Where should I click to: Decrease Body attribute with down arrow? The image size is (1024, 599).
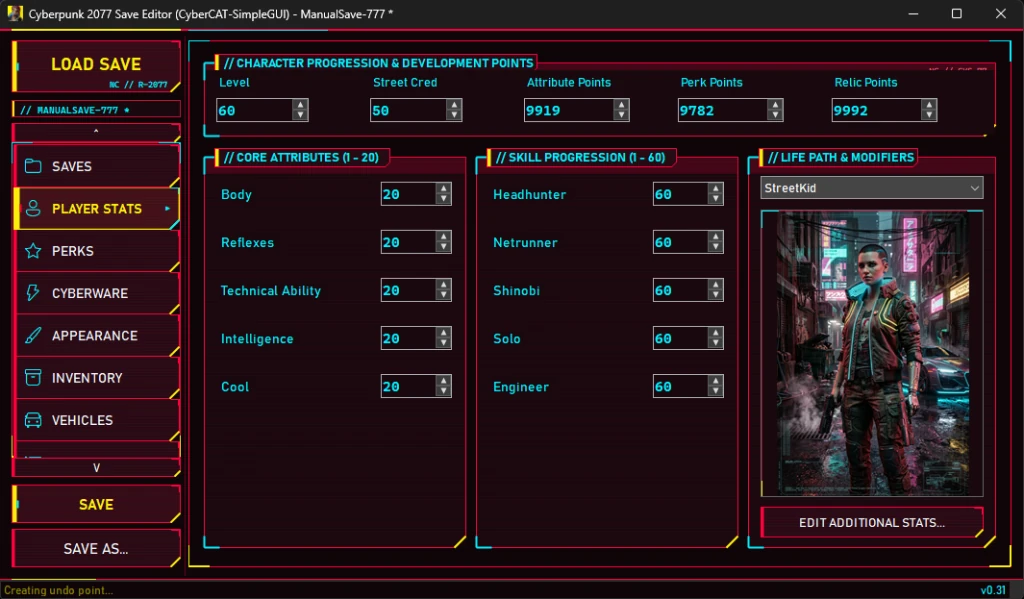click(x=443, y=199)
